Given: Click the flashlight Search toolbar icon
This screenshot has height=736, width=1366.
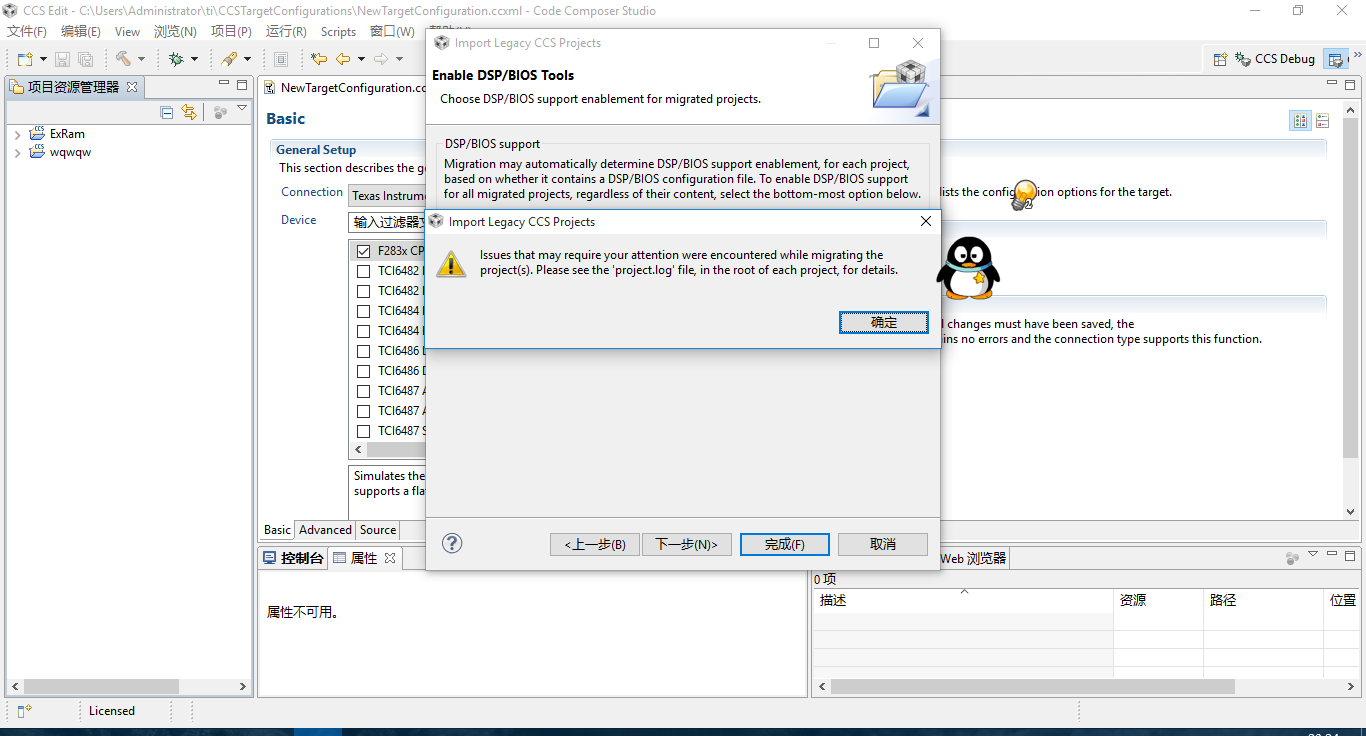Looking at the screenshot, I should (x=229, y=60).
